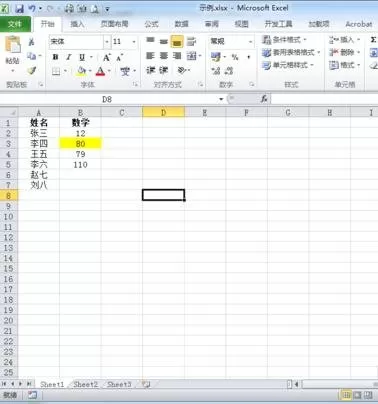Image resolution: width=378 pixels, height=404 pixels.
Task: Expand the name box dropdown arrow
Action: tap(221, 99)
